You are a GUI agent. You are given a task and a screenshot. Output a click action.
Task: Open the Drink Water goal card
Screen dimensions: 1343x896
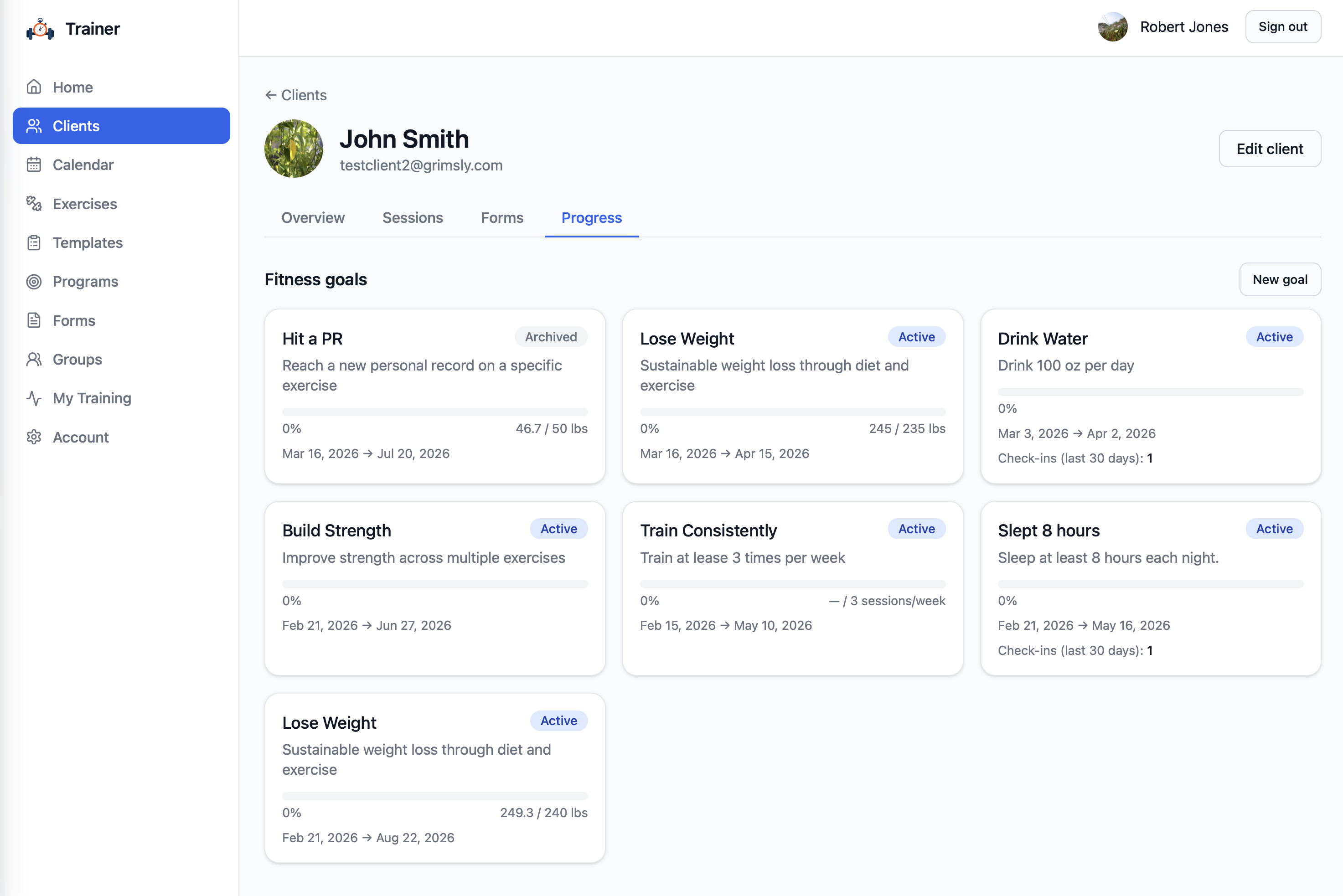(x=1151, y=396)
